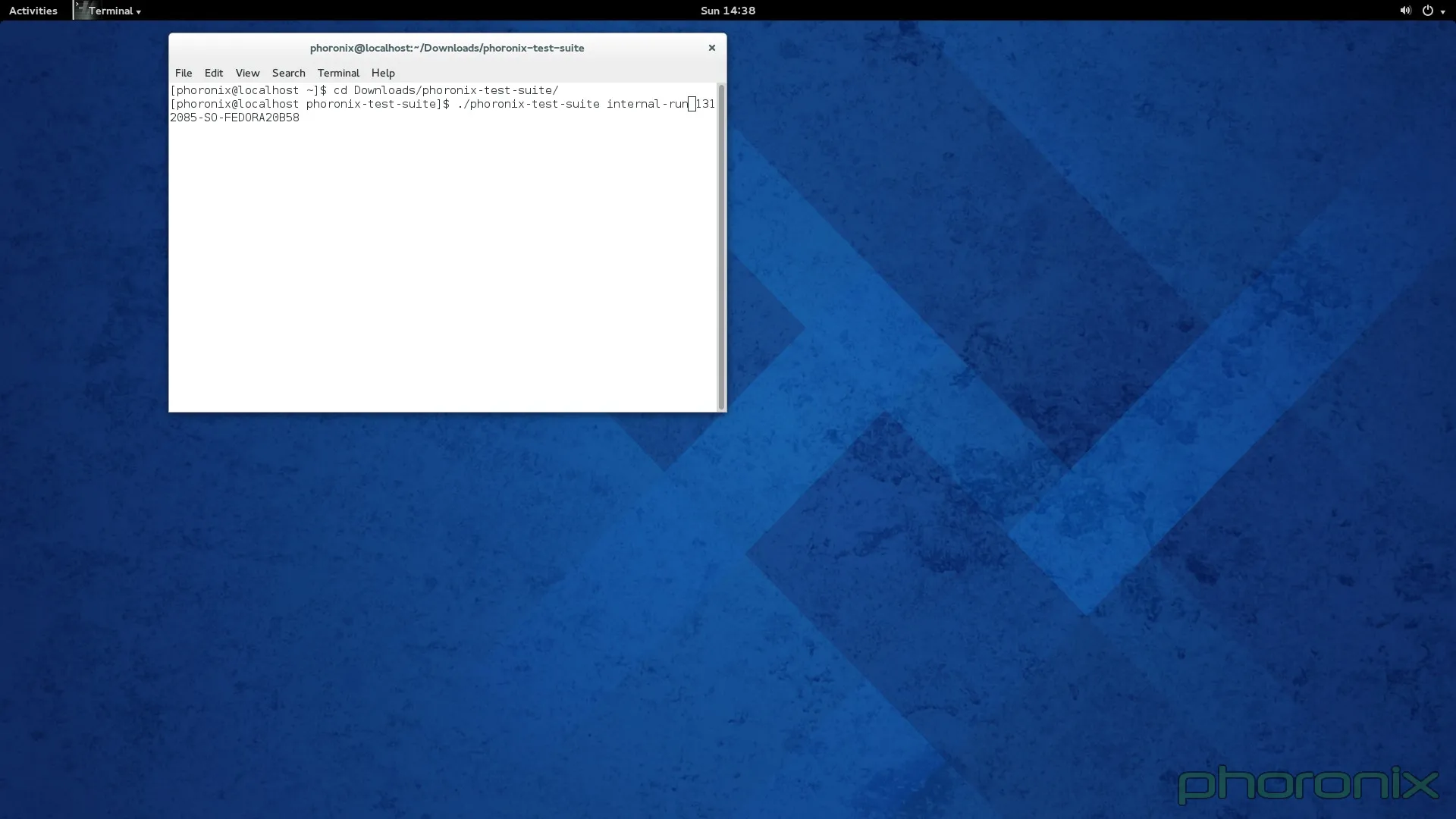Click the terminal icon next to Terminal label
Screen dimensions: 1456x819
(x=81, y=10)
